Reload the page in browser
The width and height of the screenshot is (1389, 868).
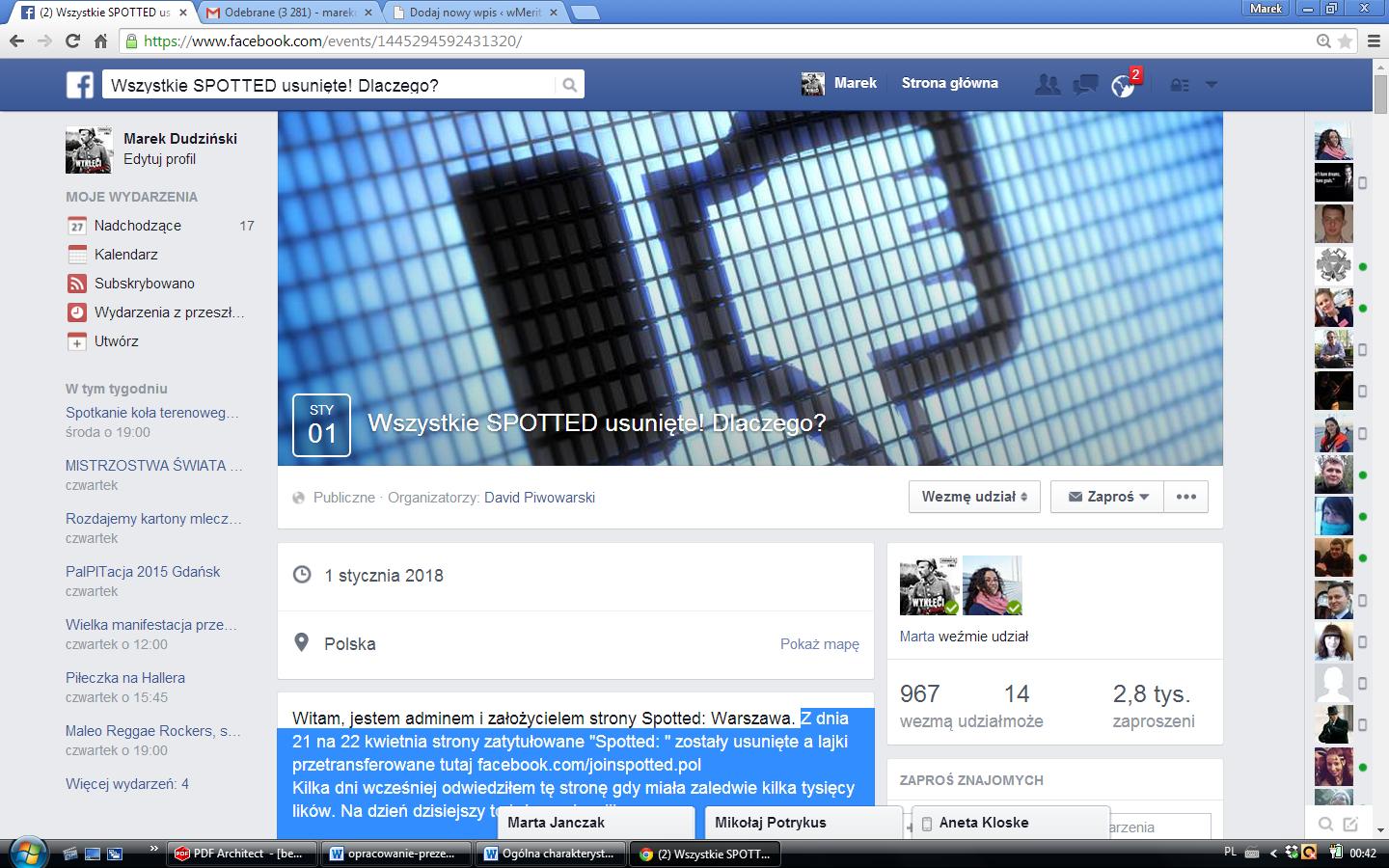point(72,41)
